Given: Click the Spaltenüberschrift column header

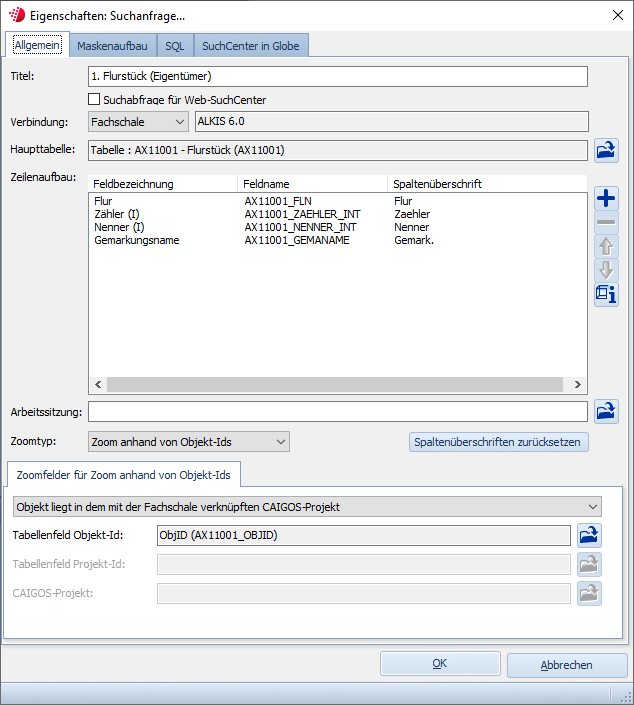Looking at the screenshot, I should click(487, 184).
